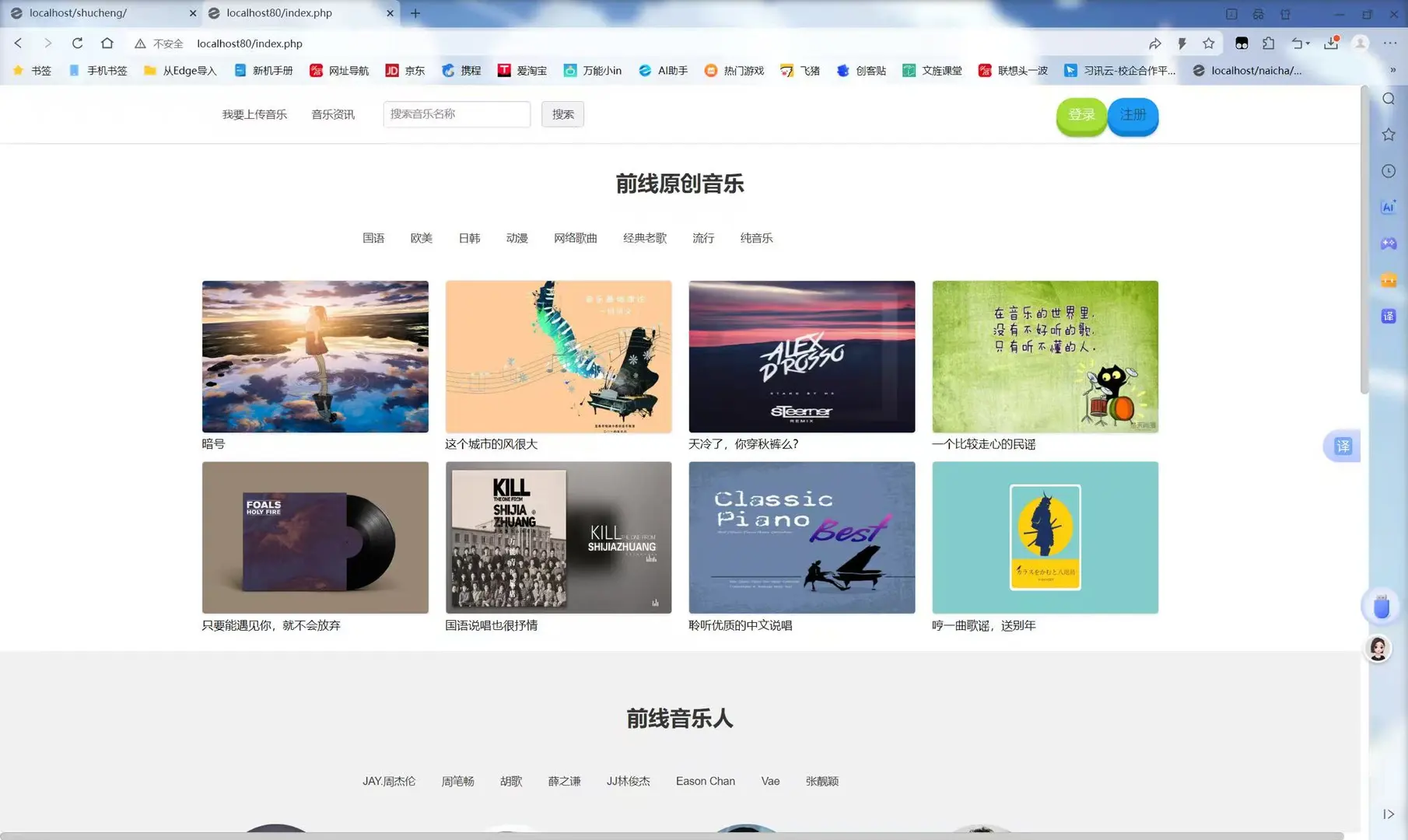Open the 我要上传音乐 link
Screen dimensions: 1408x840
tap(253, 114)
